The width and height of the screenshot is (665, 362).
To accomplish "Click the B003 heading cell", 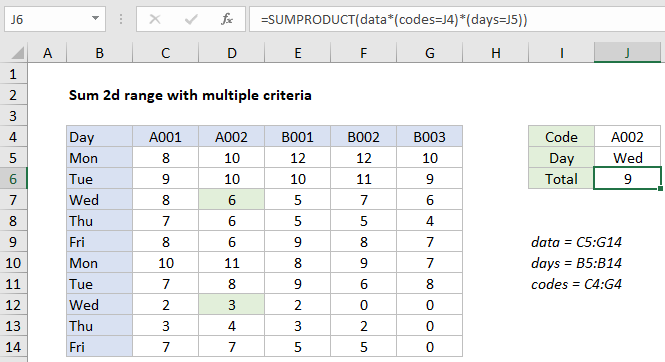I will tap(430, 137).
